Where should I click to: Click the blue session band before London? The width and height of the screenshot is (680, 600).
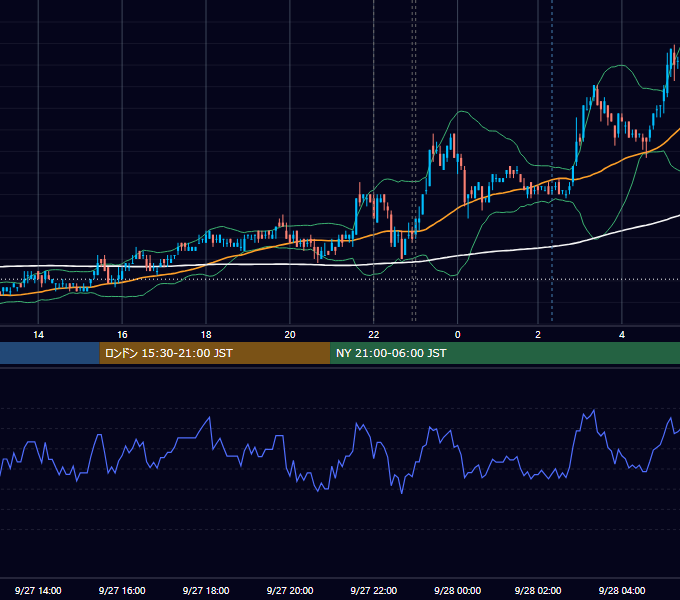pos(50,353)
